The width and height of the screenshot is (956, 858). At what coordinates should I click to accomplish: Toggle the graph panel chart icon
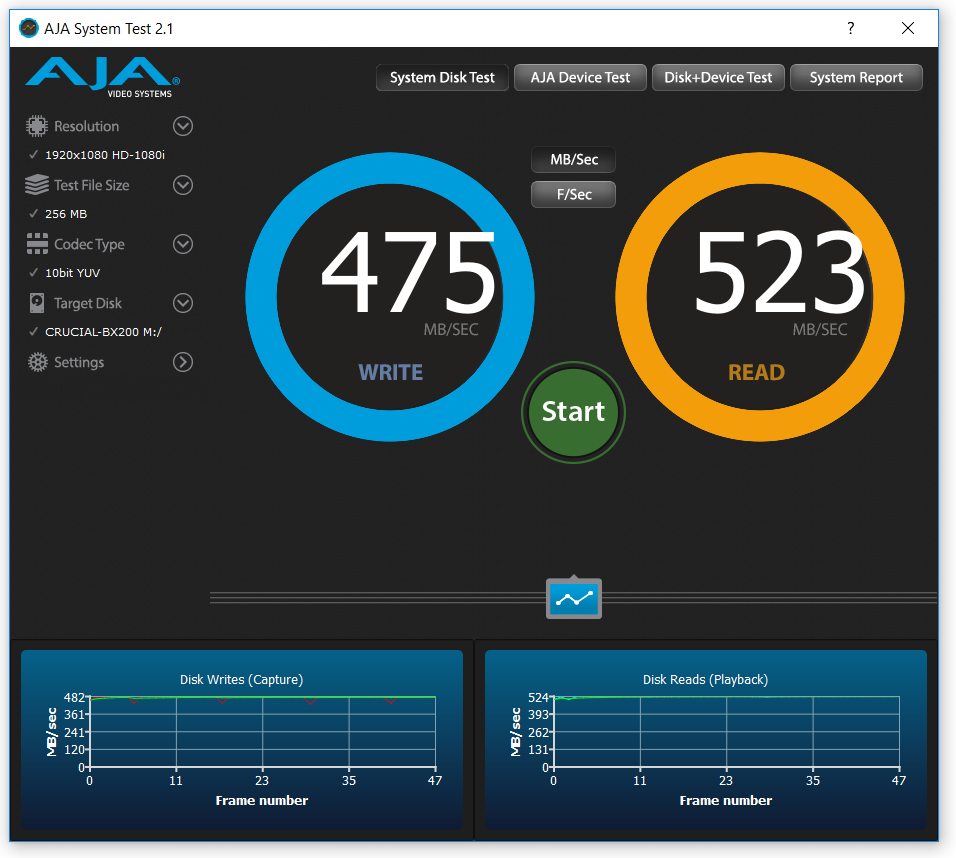click(574, 598)
